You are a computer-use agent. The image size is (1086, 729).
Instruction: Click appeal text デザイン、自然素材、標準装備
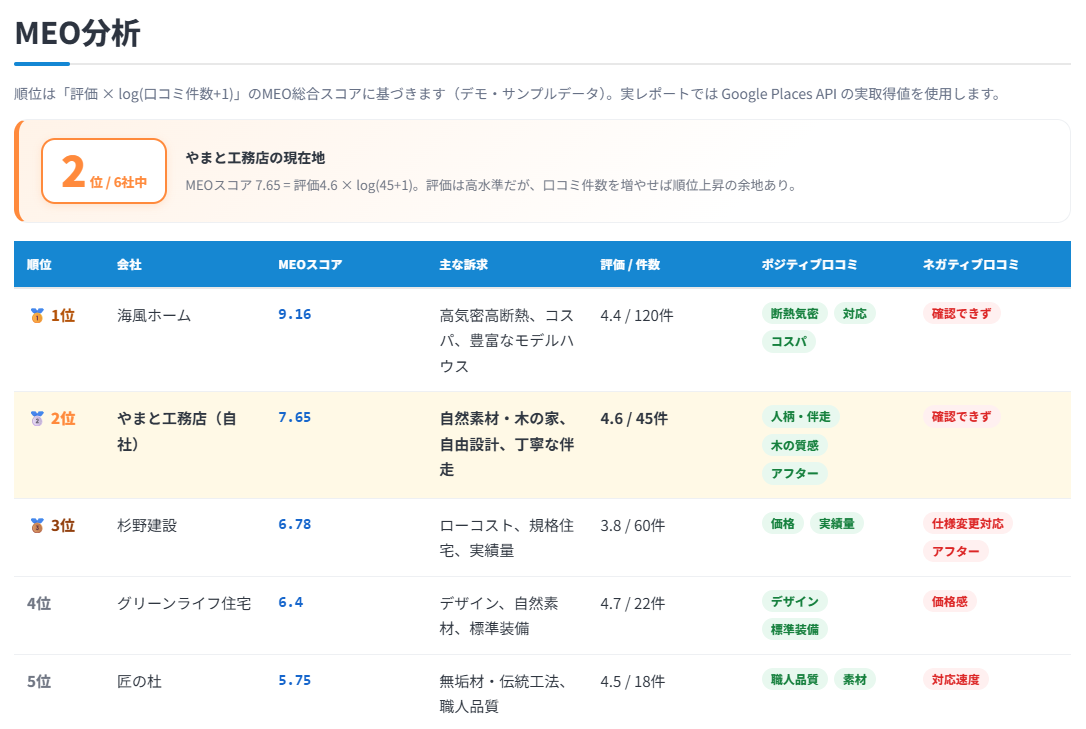click(499, 616)
